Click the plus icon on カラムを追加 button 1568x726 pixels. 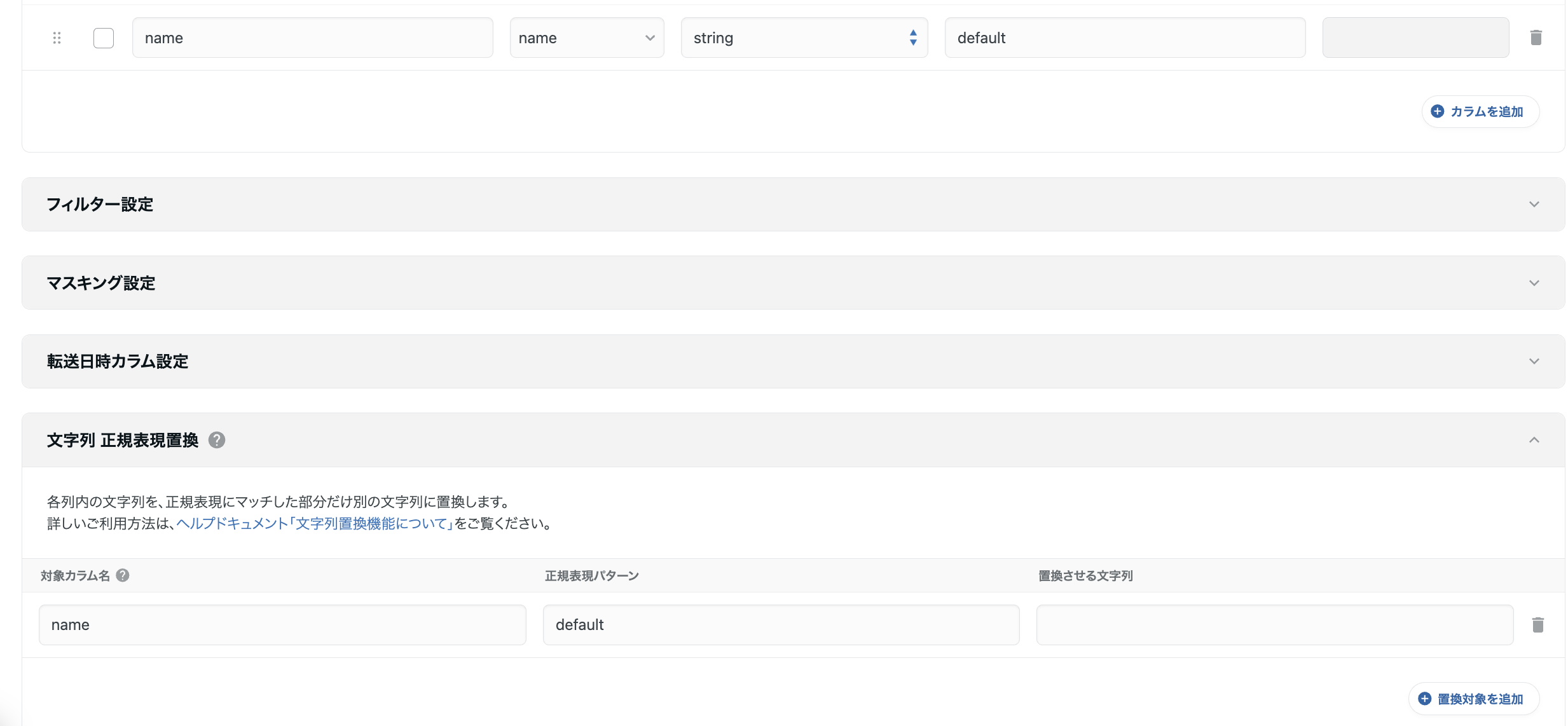[1438, 111]
